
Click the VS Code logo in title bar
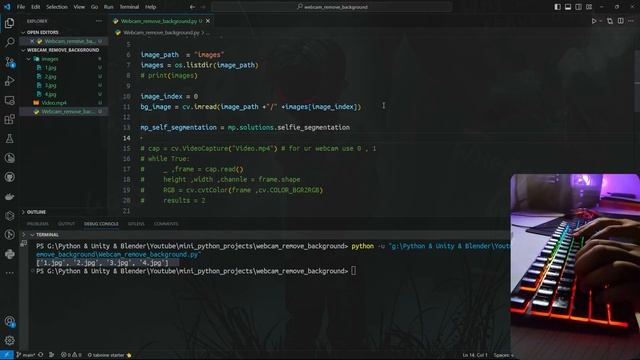pos(7,7)
